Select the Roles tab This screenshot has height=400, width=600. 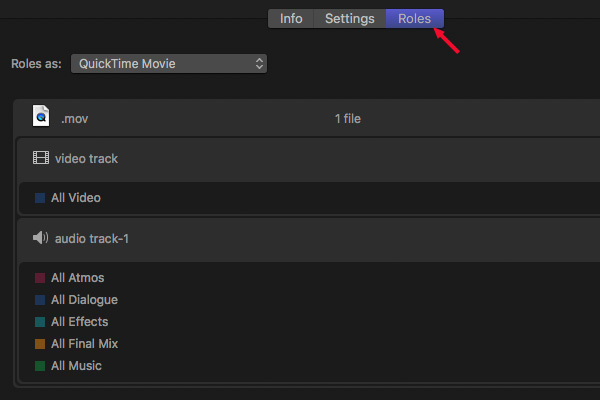[x=415, y=18]
